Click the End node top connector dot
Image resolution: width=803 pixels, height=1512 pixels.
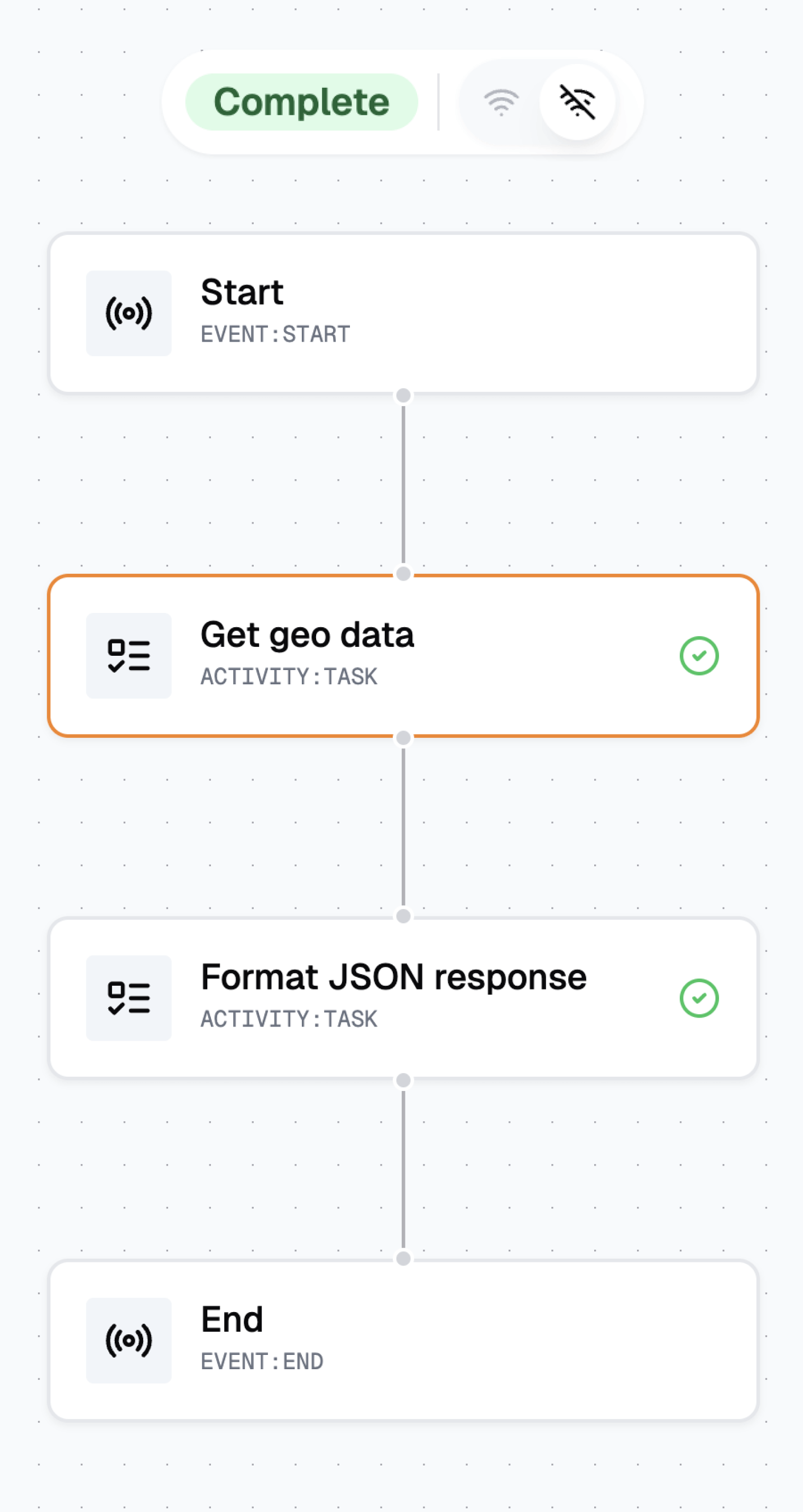coord(403,1259)
